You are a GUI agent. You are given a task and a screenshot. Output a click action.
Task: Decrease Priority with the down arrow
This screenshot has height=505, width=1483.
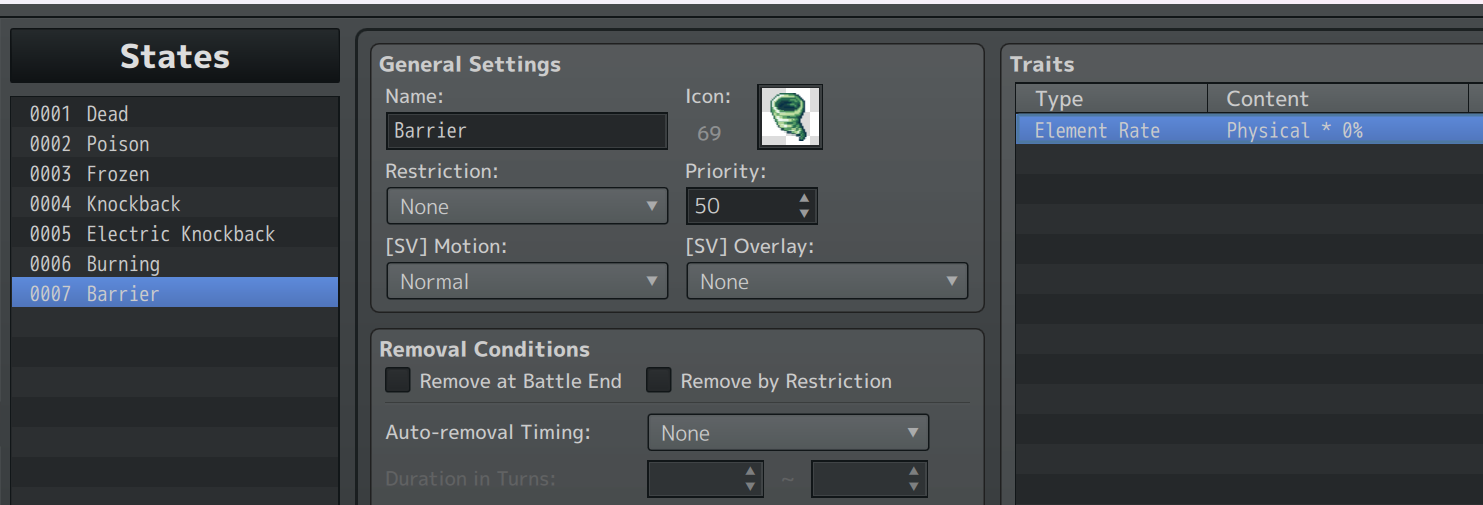click(805, 213)
